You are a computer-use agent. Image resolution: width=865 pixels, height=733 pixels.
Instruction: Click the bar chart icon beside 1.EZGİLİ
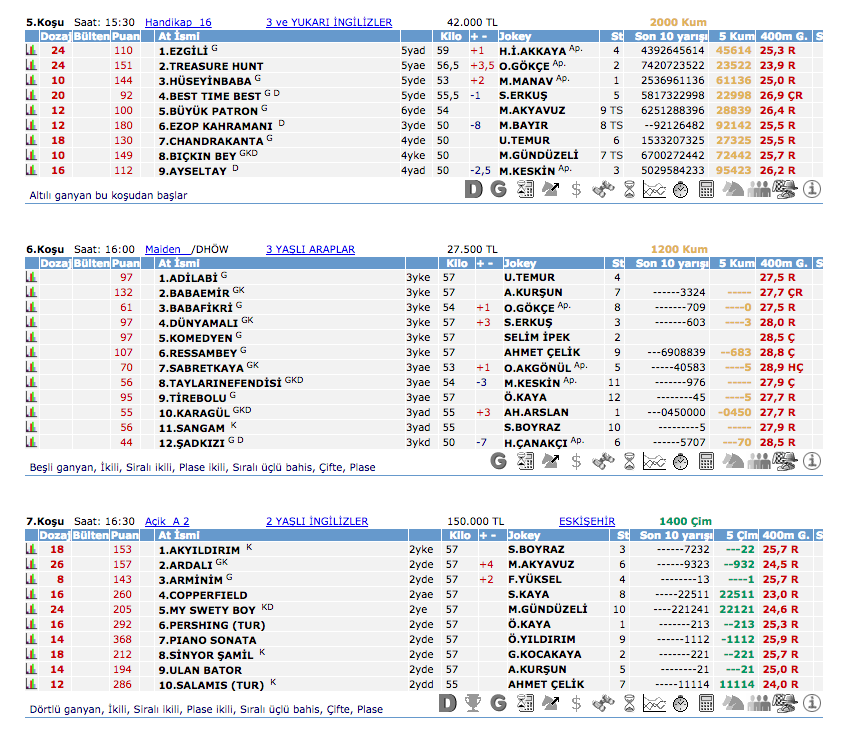click(x=31, y=50)
